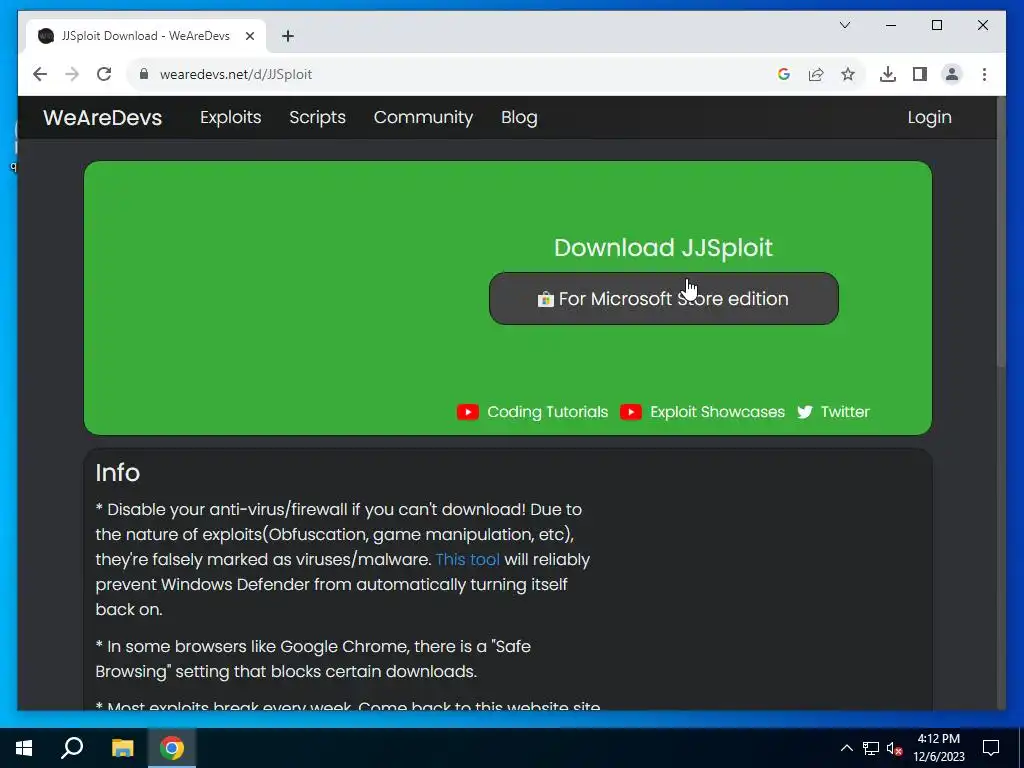The width and height of the screenshot is (1024, 768).
Task: Reload the JJSploit page
Action: [104, 74]
